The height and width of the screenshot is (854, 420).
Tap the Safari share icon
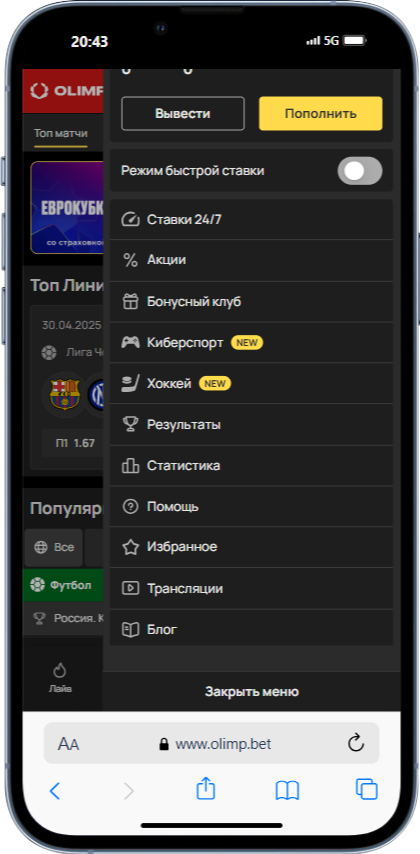[x=206, y=789]
